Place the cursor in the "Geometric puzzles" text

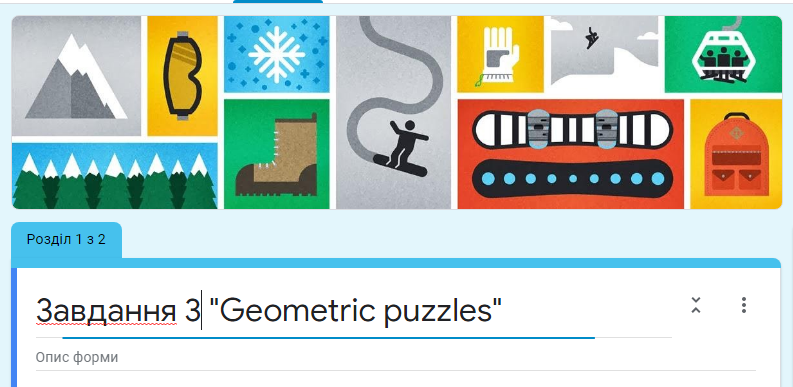[355, 310]
